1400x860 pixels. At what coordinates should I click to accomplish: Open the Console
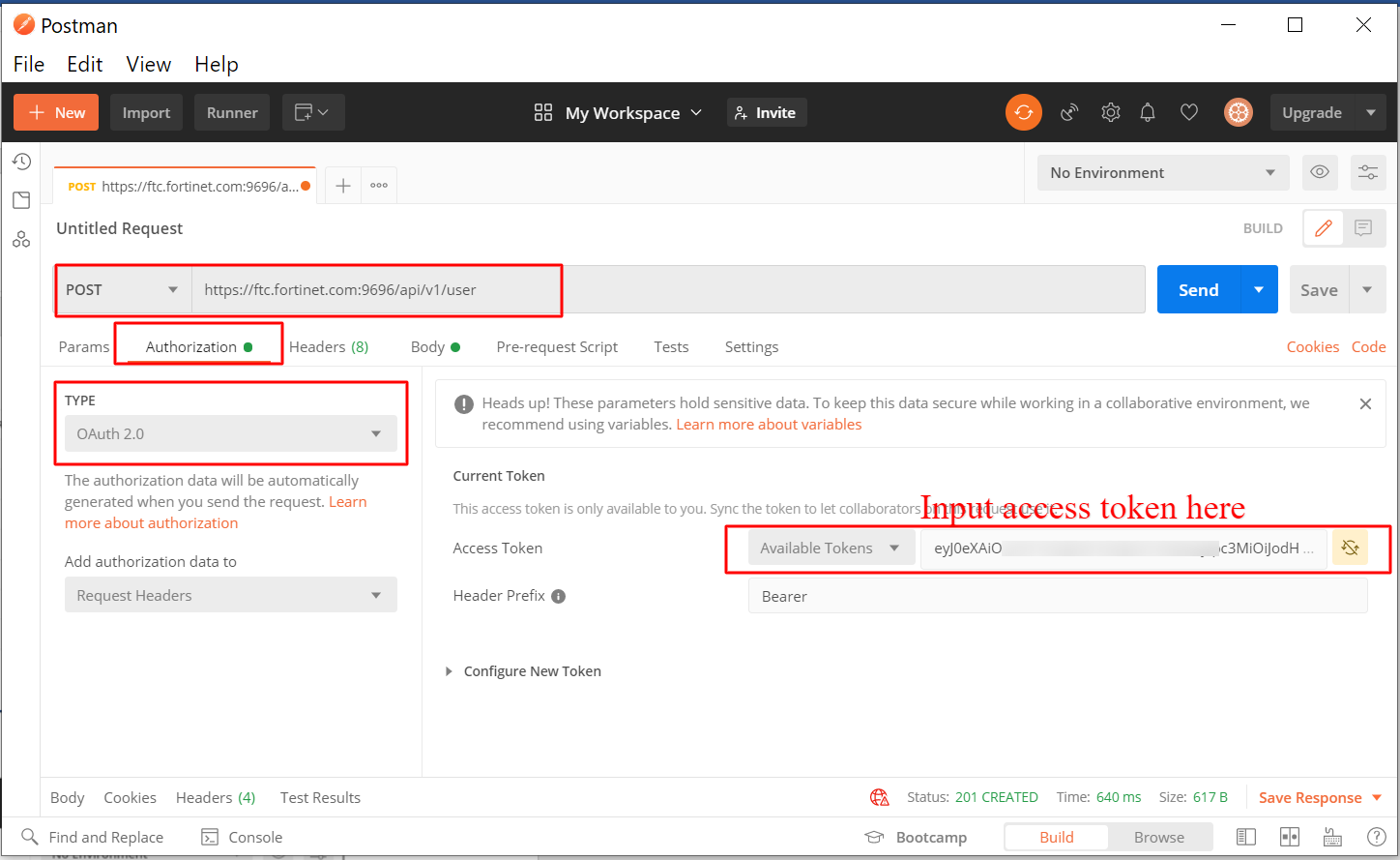click(x=242, y=837)
